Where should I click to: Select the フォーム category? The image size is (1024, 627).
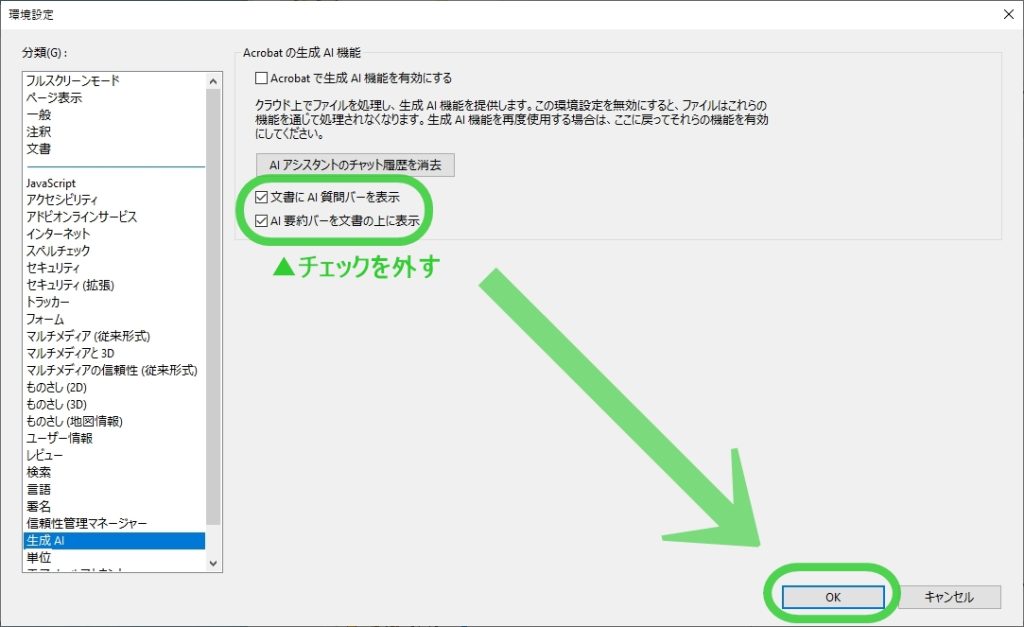coord(45,319)
